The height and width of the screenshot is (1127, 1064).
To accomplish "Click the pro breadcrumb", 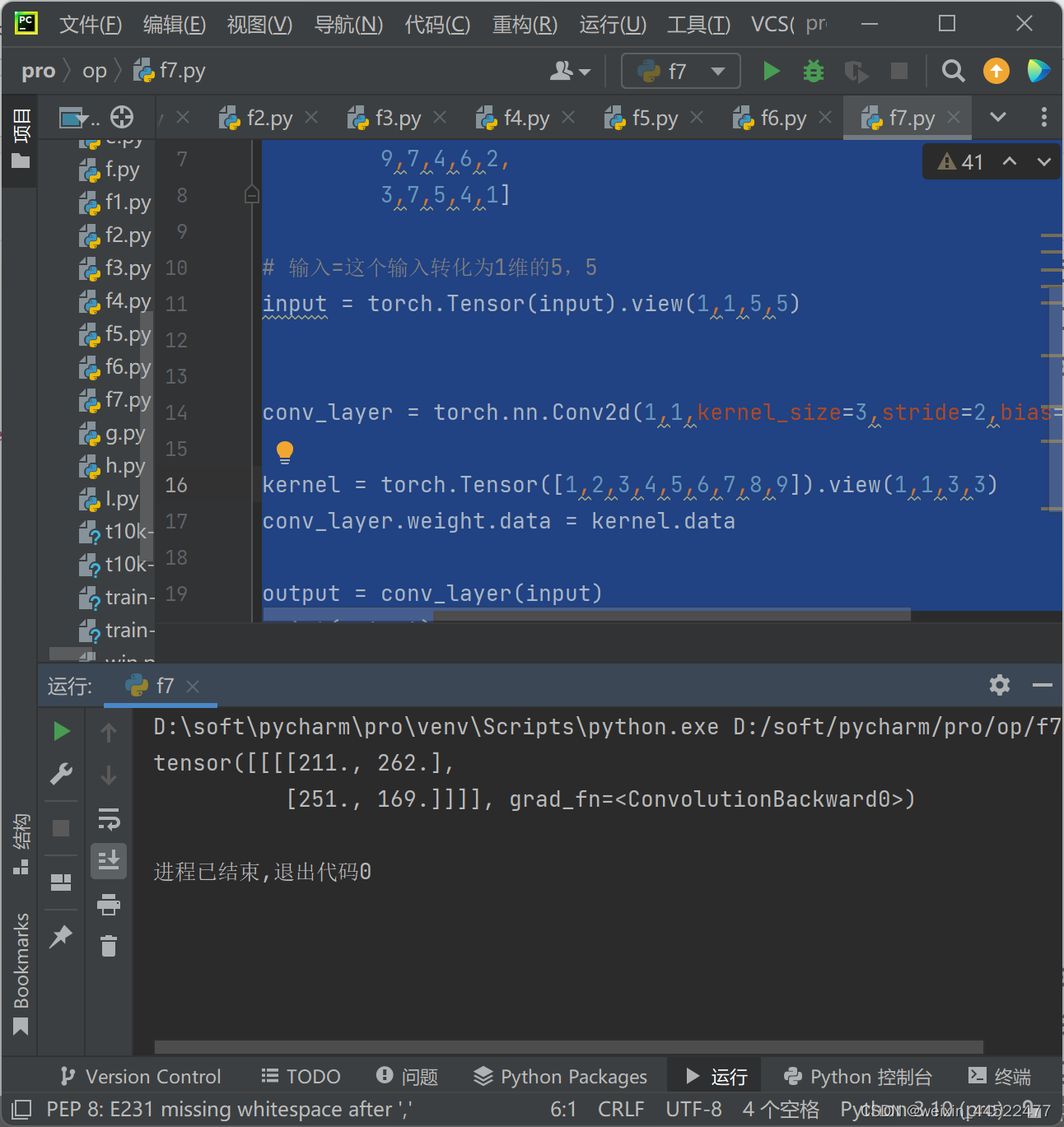I will [x=39, y=72].
